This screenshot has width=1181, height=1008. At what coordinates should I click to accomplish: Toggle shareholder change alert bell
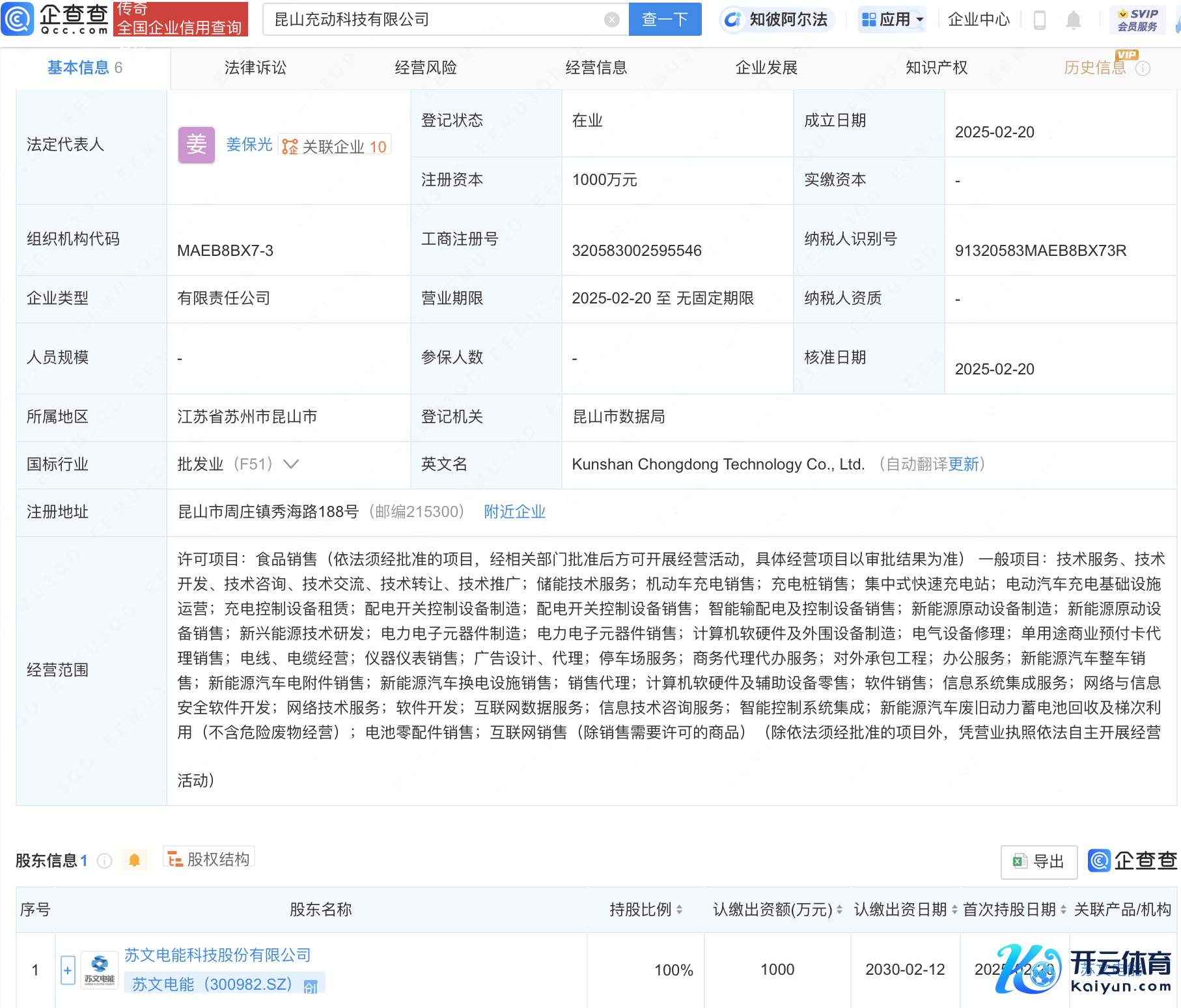[x=134, y=860]
